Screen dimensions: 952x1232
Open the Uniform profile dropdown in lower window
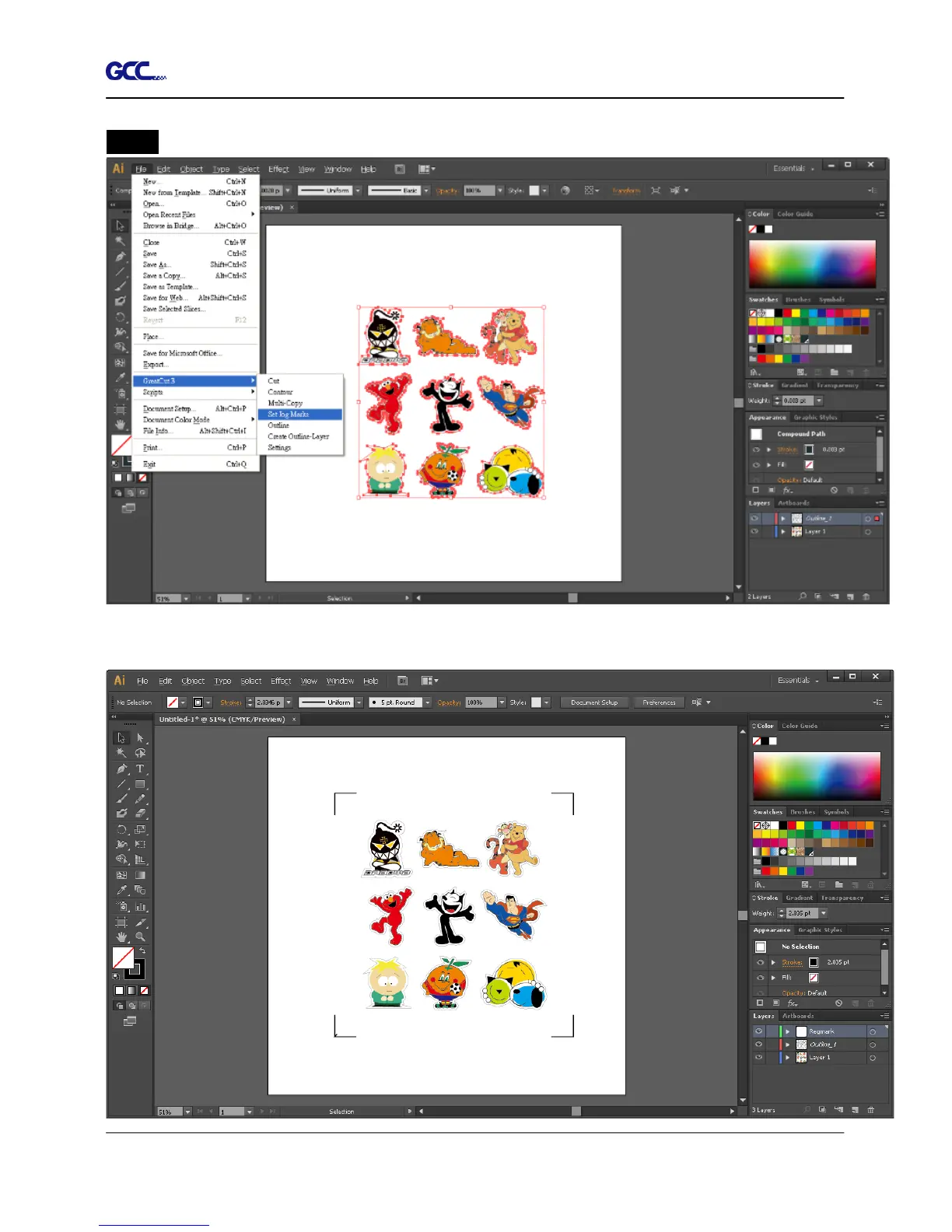359,702
